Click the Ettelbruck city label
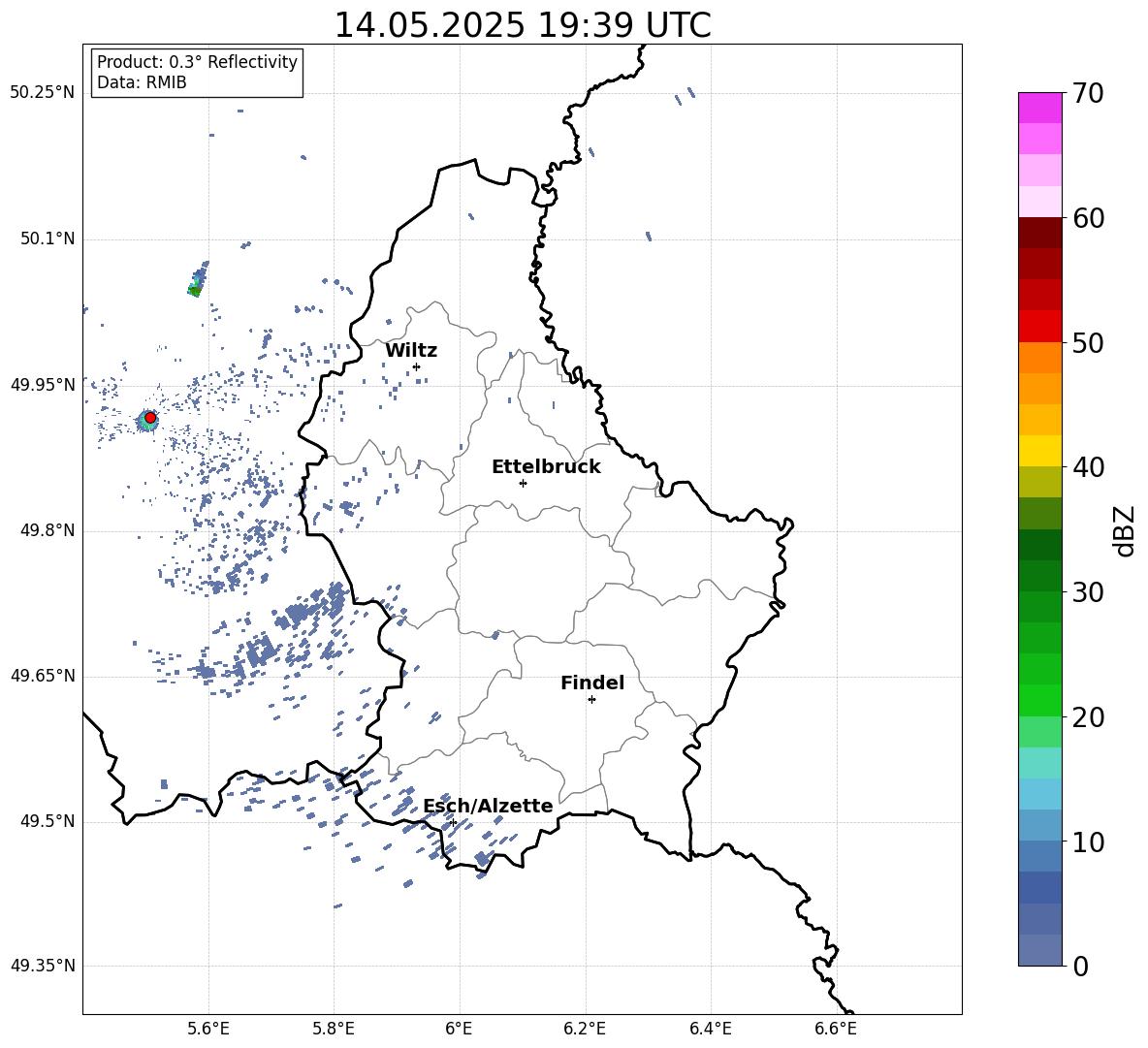This screenshot has height=1048, width=1148. click(546, 467)
